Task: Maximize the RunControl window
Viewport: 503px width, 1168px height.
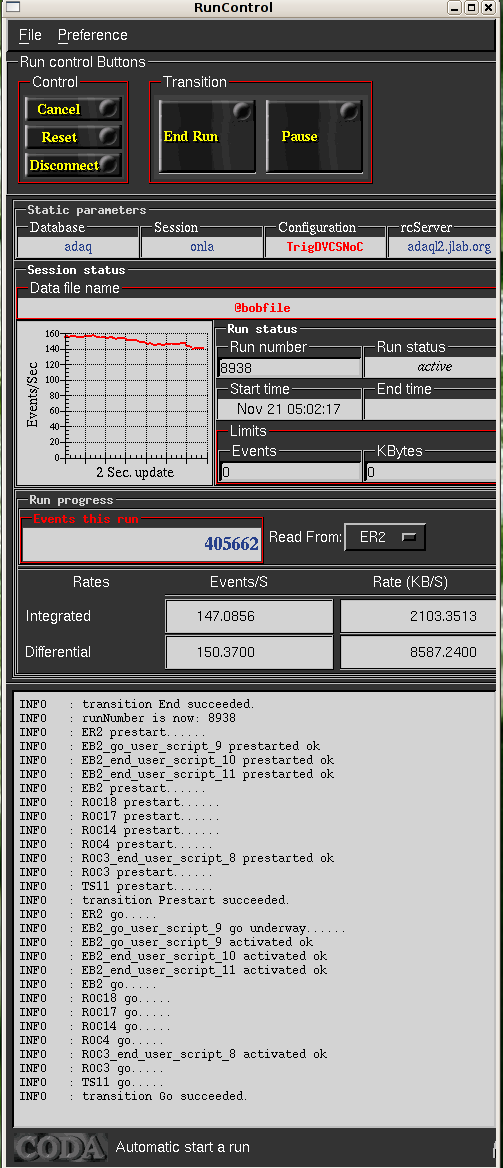Action: click(x=471, y=7)
